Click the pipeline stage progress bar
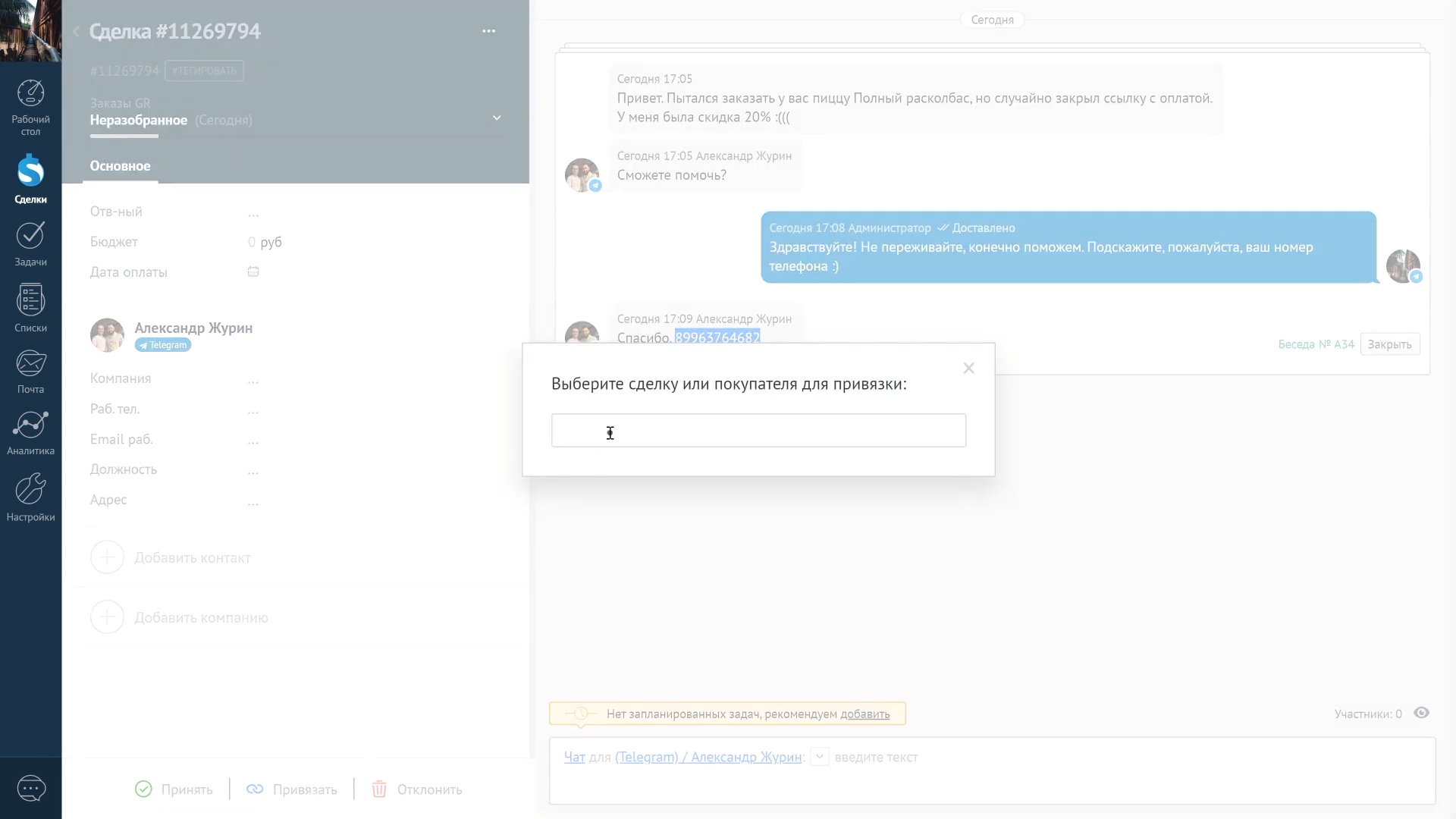Viewport: 1456px width, 819px height. point(124,137)
